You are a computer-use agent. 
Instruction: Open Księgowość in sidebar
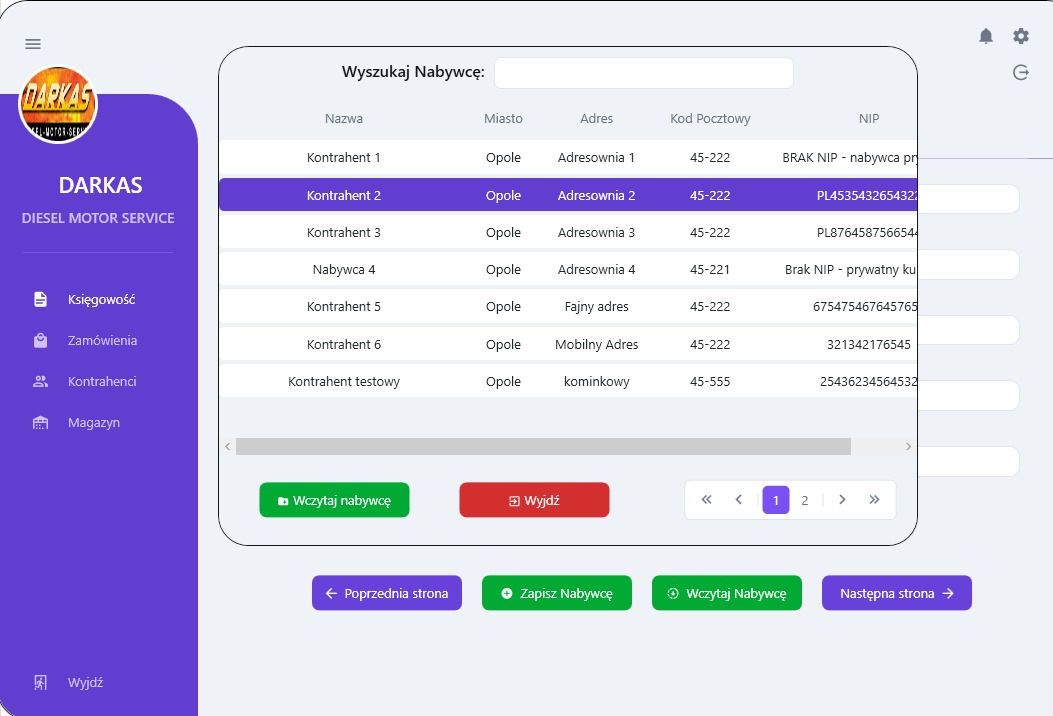[x=100, y=299]
